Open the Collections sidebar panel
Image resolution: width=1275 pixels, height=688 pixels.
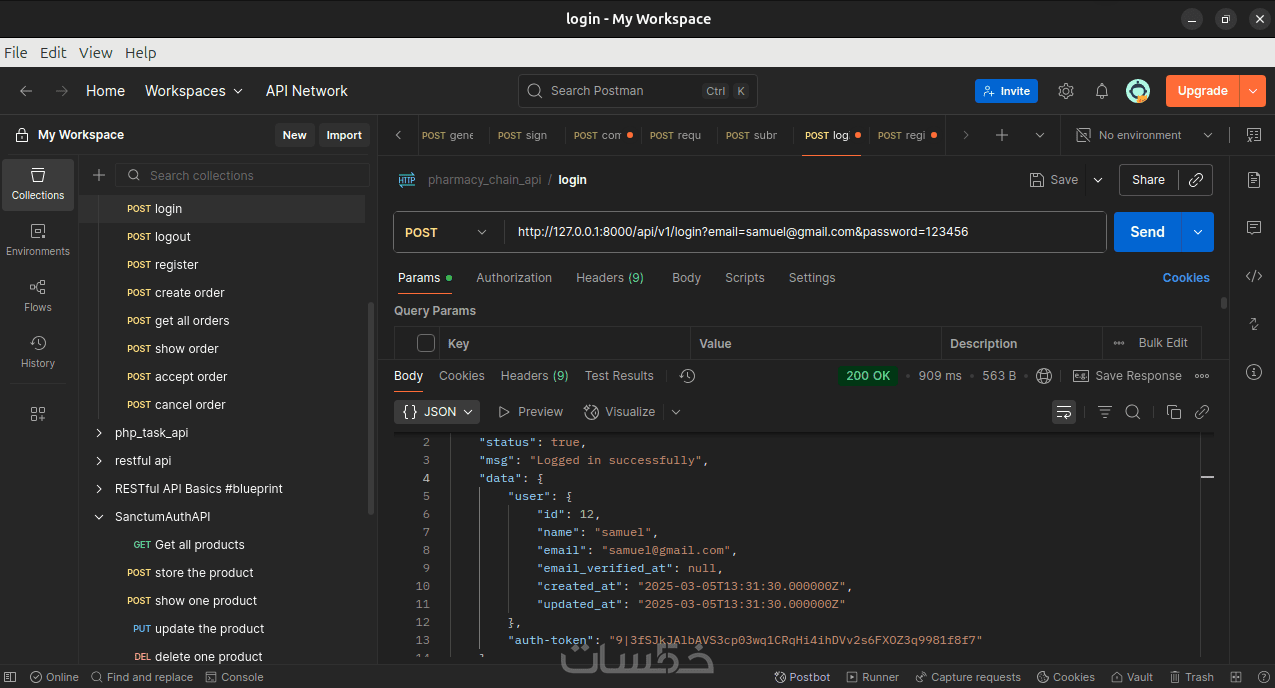pyautogui.click(x=38, y=184)
